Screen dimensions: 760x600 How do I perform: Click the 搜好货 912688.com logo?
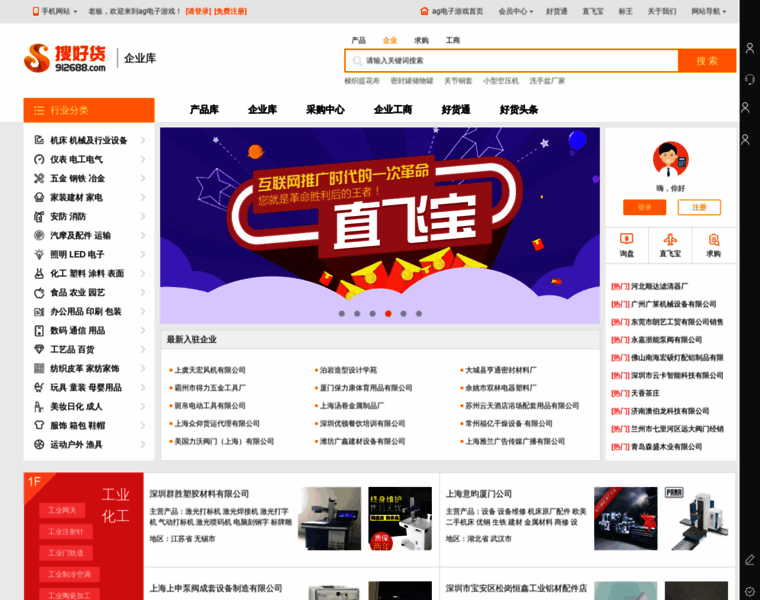pos(65,58)
